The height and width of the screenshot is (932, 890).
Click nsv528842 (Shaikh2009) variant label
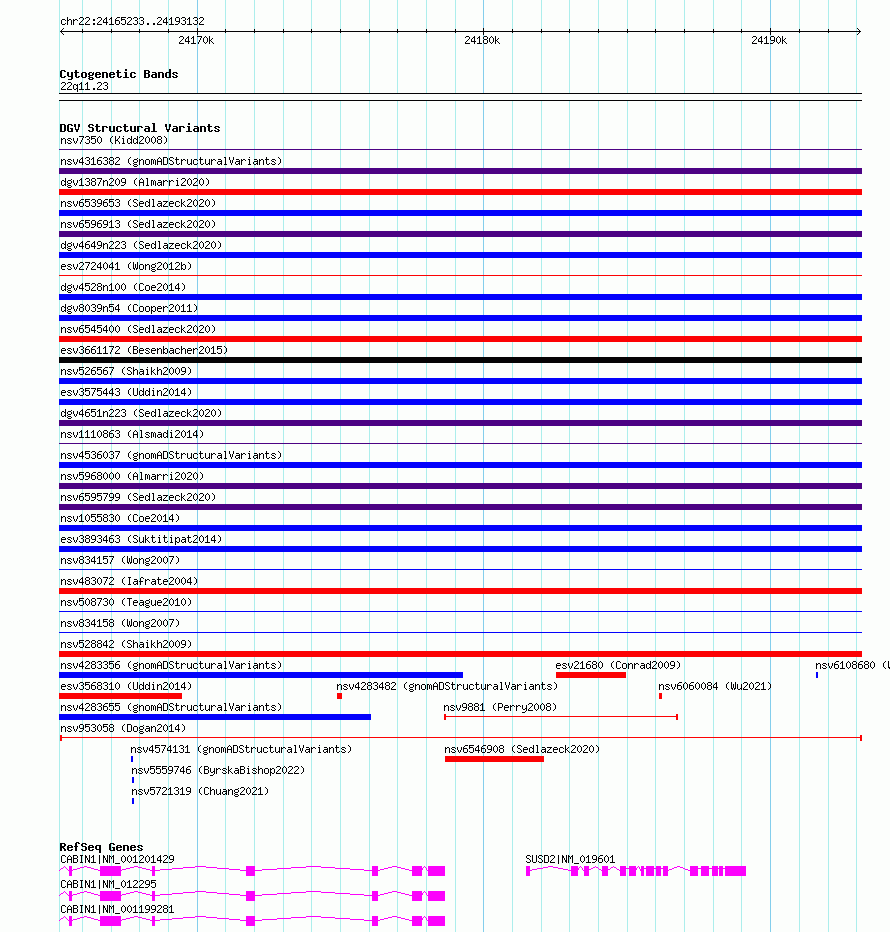(126, 644)
